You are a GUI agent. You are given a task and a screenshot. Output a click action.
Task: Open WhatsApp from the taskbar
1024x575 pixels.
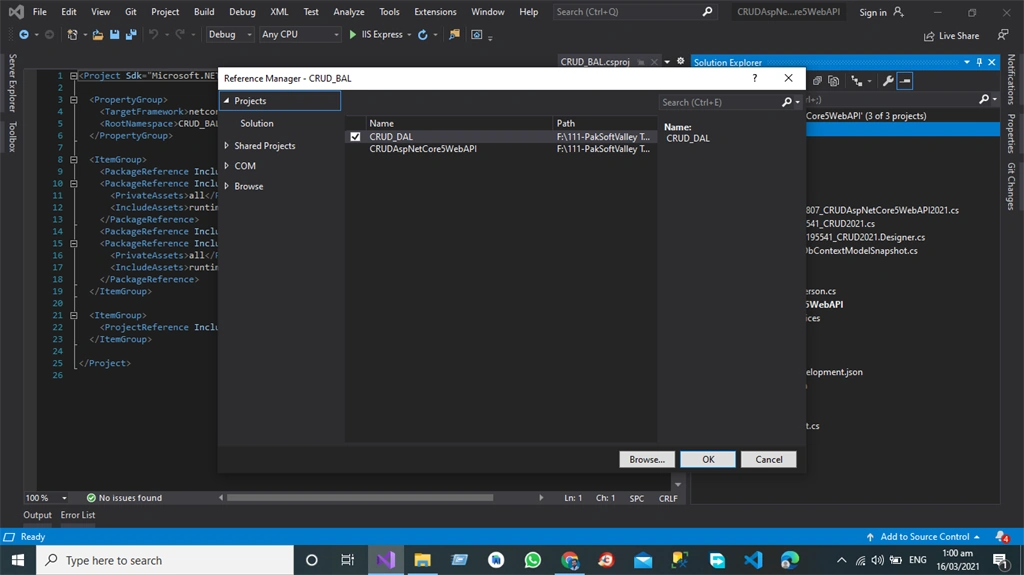[x=533, y=560]
